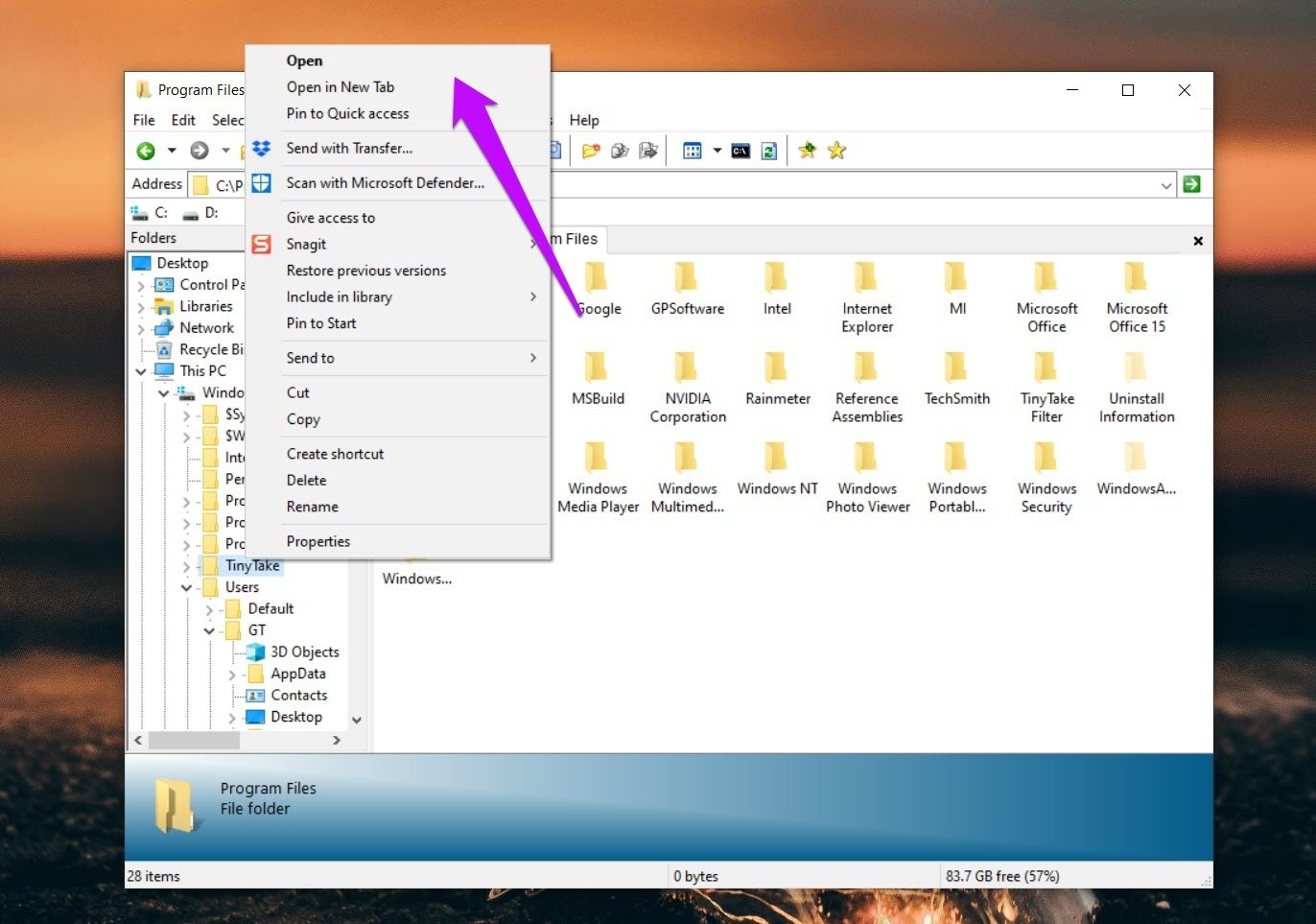Open the command prompt toolbar icon
This screenshot has width=1316, height=924.
pyautogui.click(x=740, y=151)
